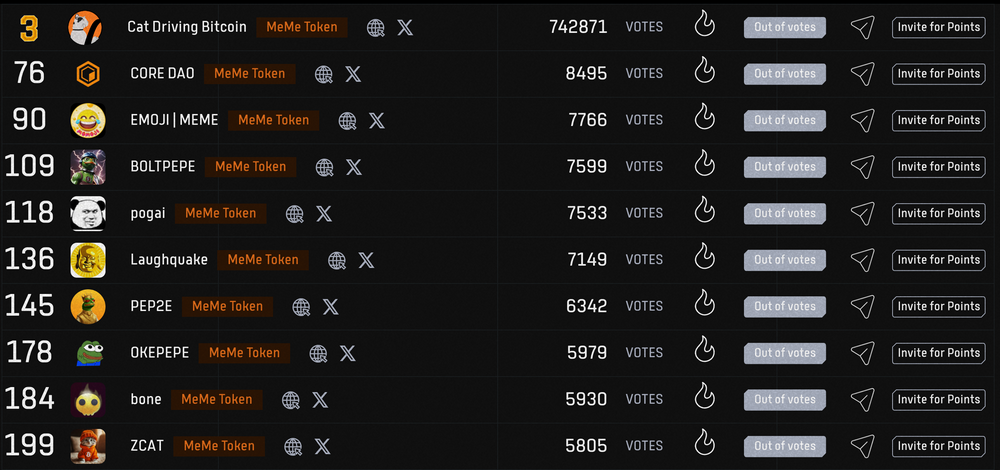Screen dimensions: 1000x470
Task: Share ZCAT via paper plane icon
Action: pos(862,446)
